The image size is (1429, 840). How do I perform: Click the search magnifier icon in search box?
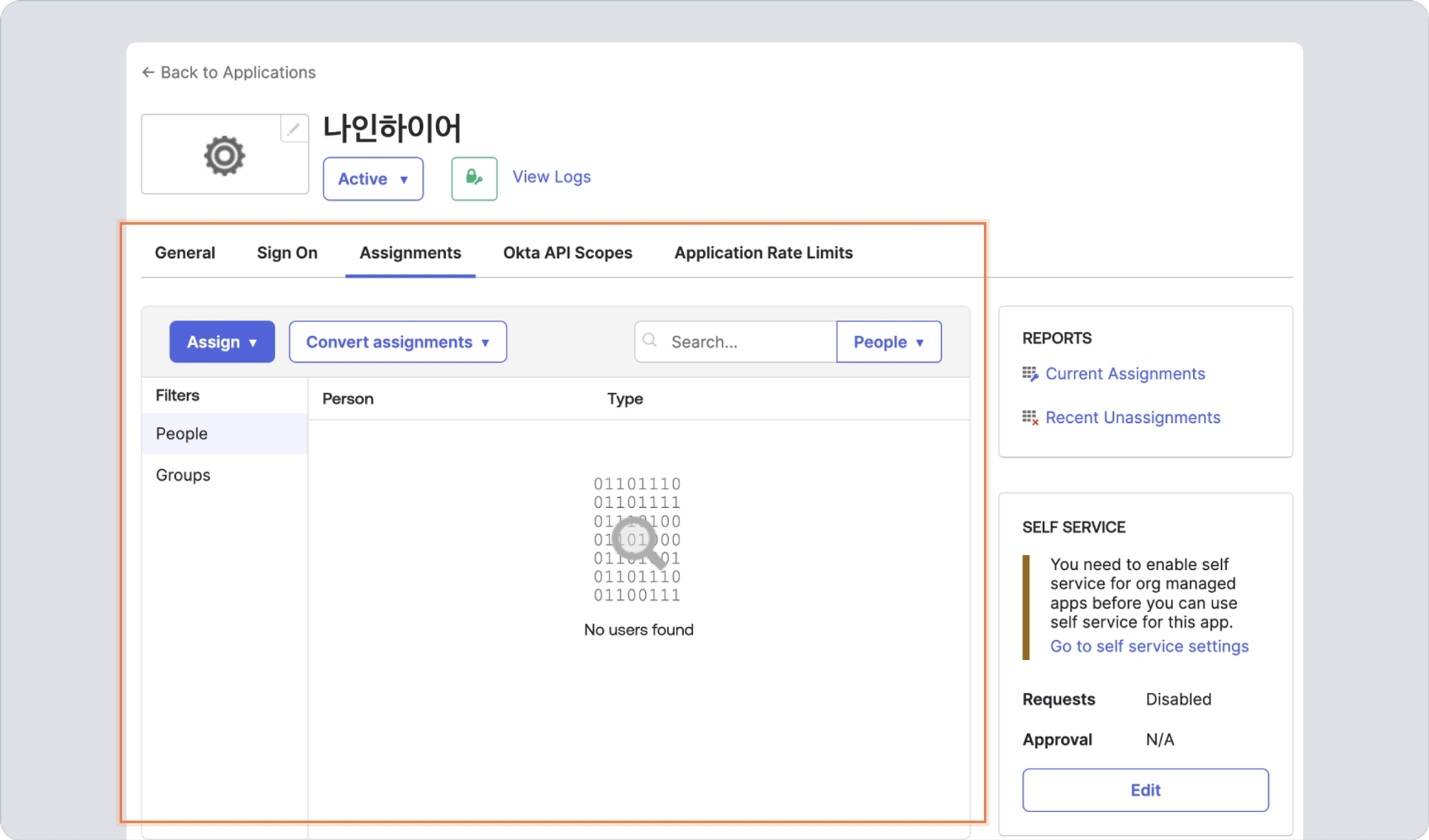(650, 341)
